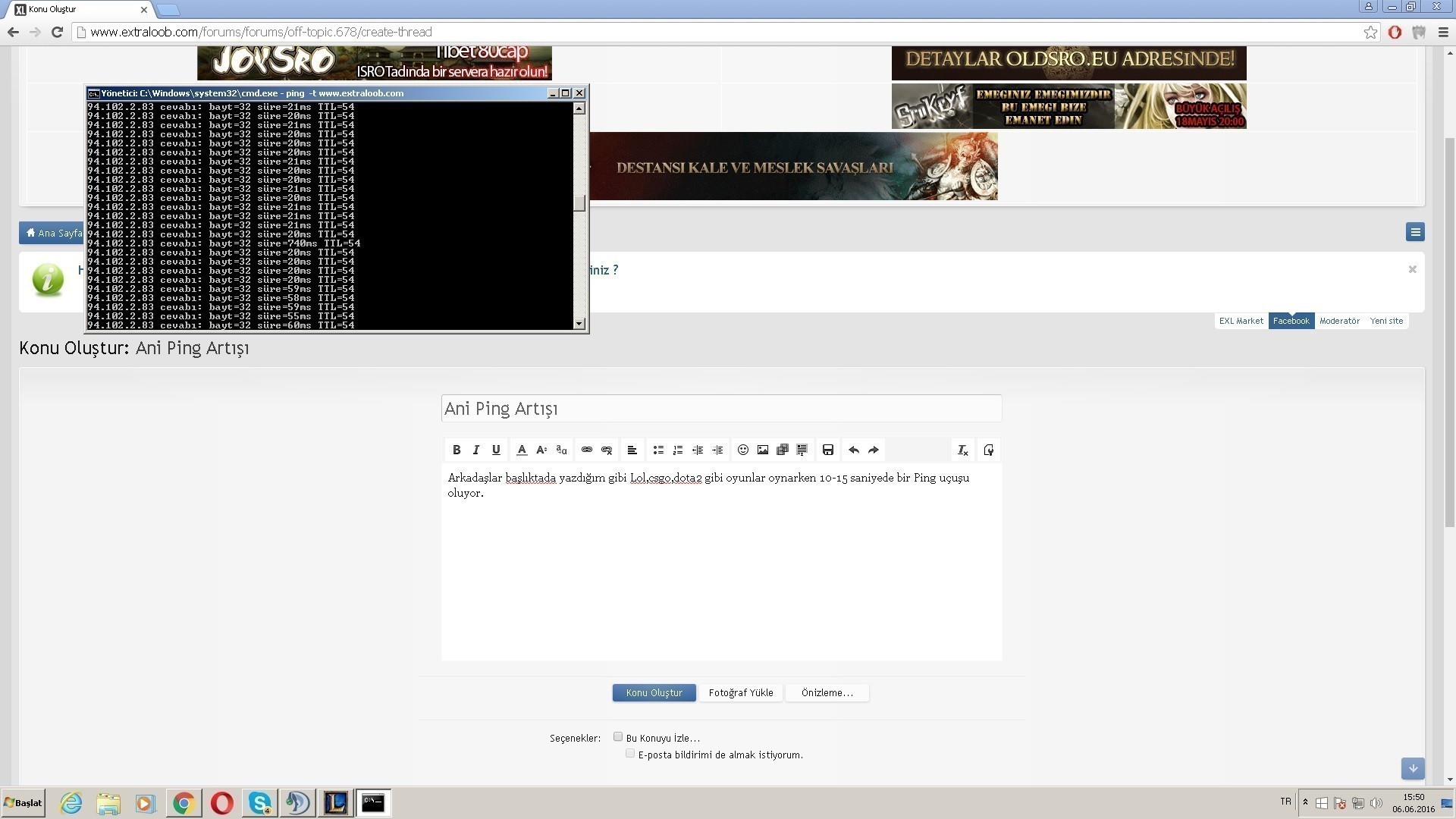Screen dimensions: 1456x819
Task: Check e-posta bildirimi checkbox
Action: click(x=630, y=753)
